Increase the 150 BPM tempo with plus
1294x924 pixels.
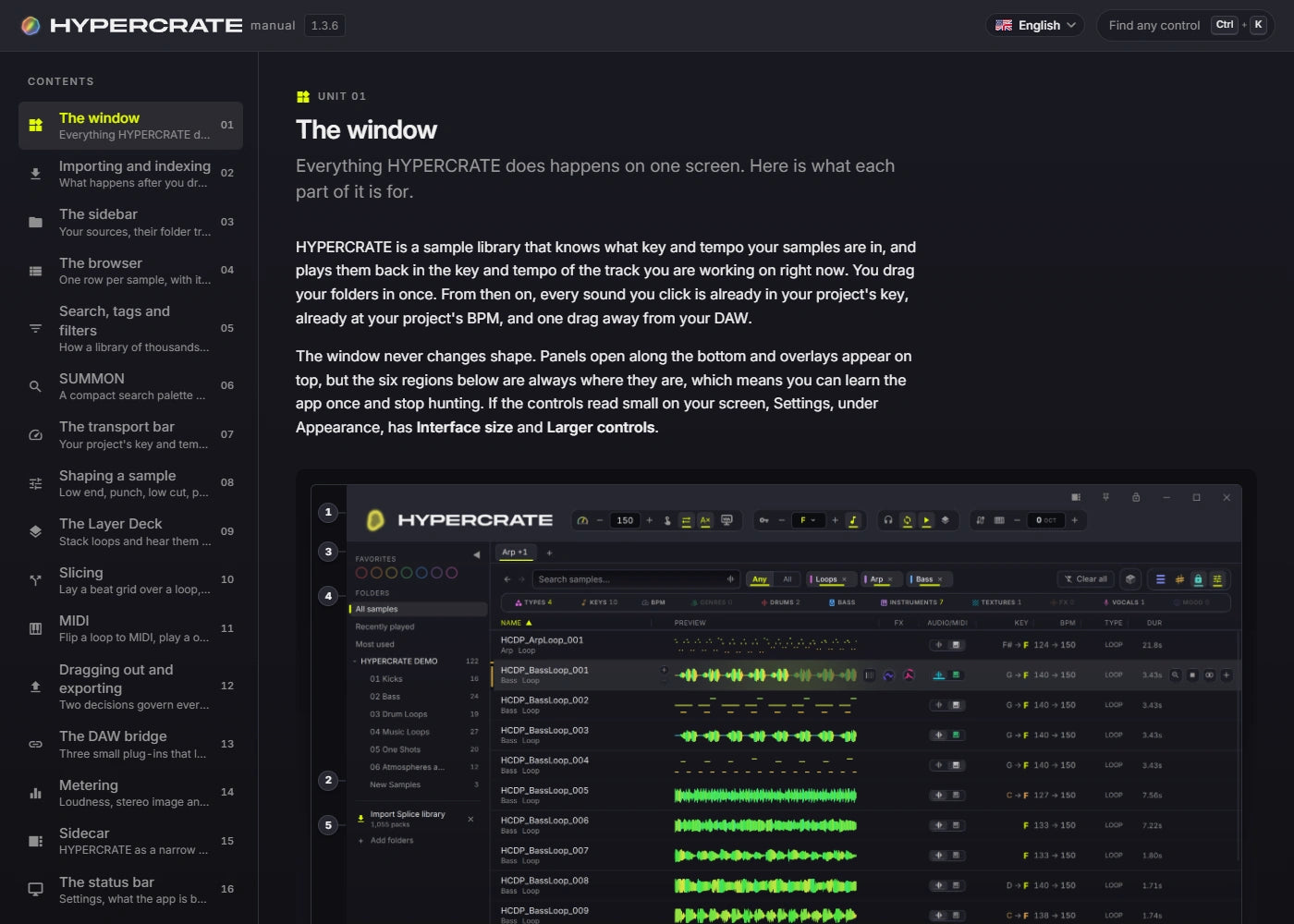(x=649, y=520)
